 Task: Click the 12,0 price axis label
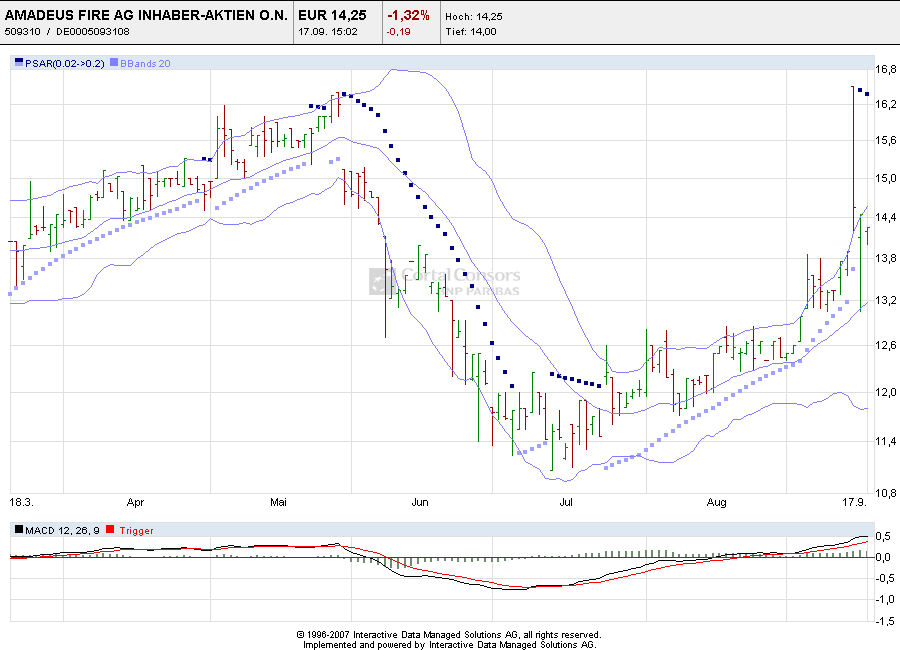pyautogui.click(x=886, y=392)
